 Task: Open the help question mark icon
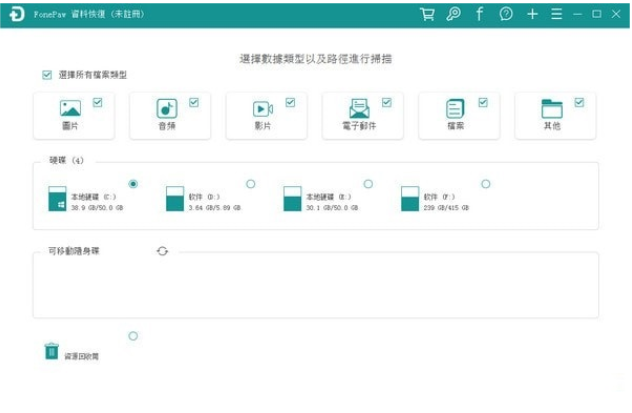pyautogui.click(x=506, y=14)
